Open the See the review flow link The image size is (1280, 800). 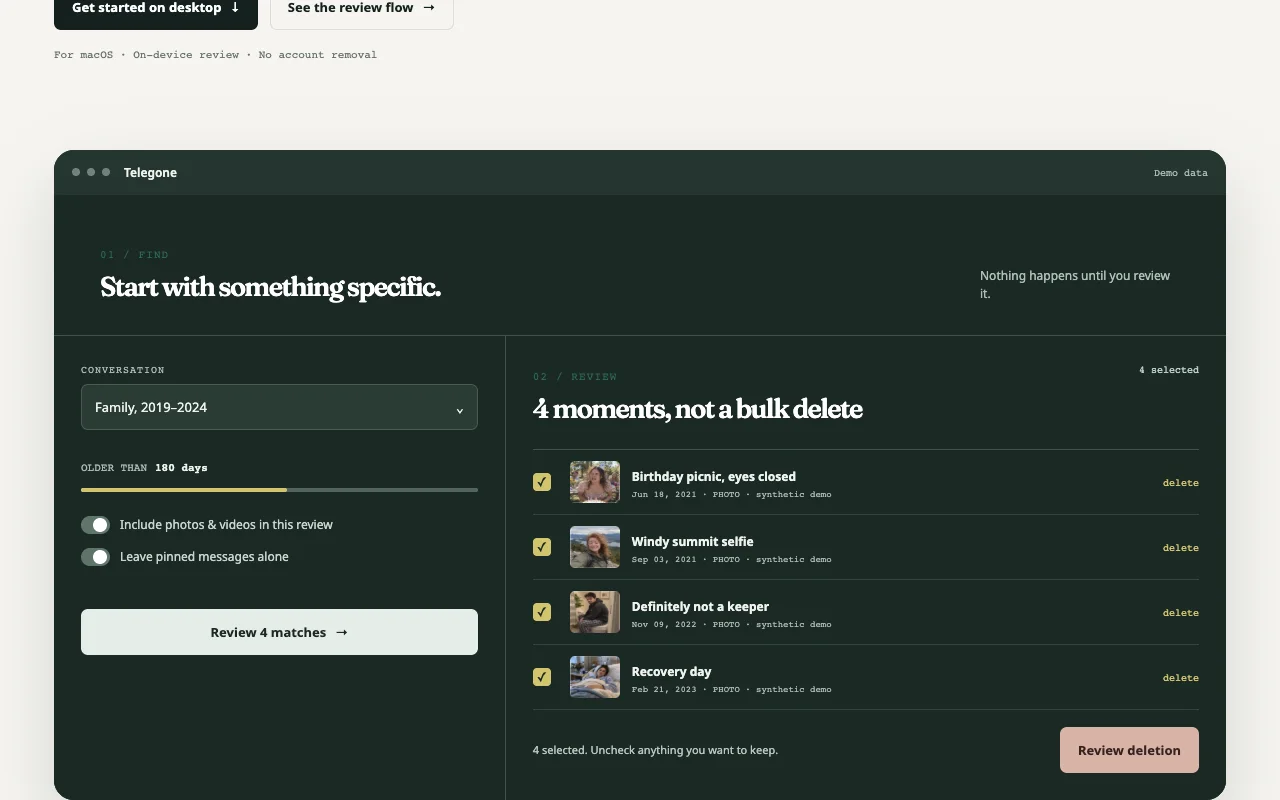(x=362, y=10)
